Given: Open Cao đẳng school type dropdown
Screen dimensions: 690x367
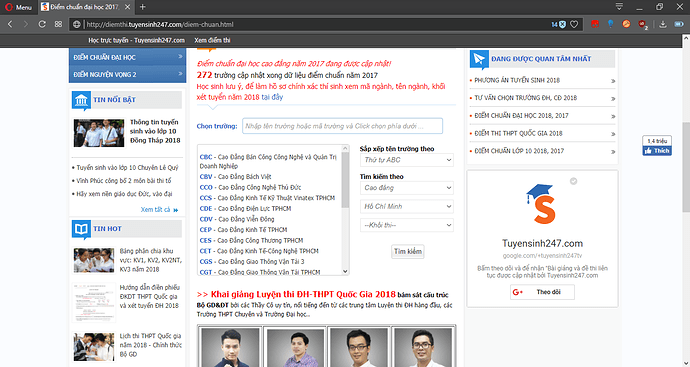Looking at the screenshot, I should [407, 188].
